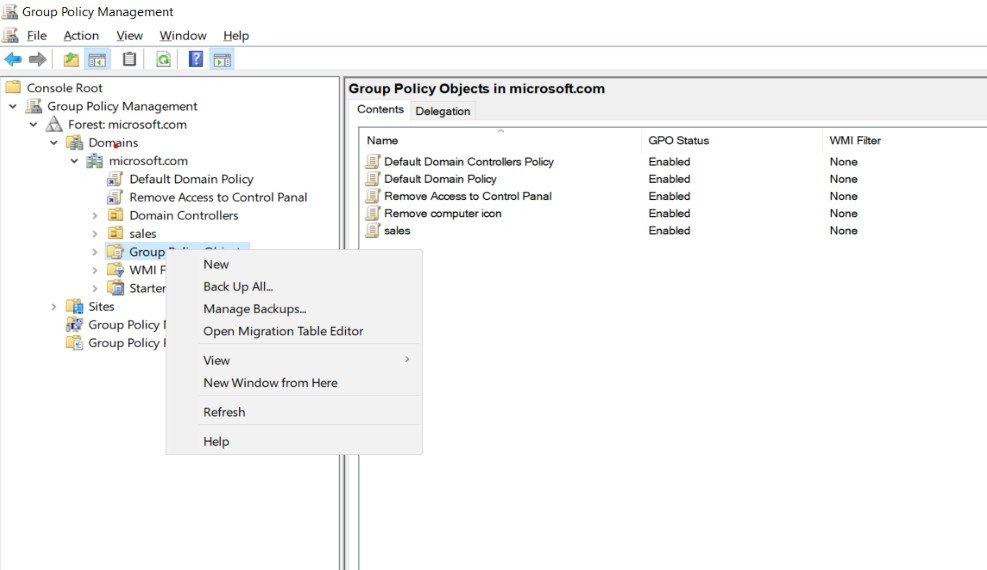
Task: Select Remove computer icon list entry
Action: (x=443, y=213)
